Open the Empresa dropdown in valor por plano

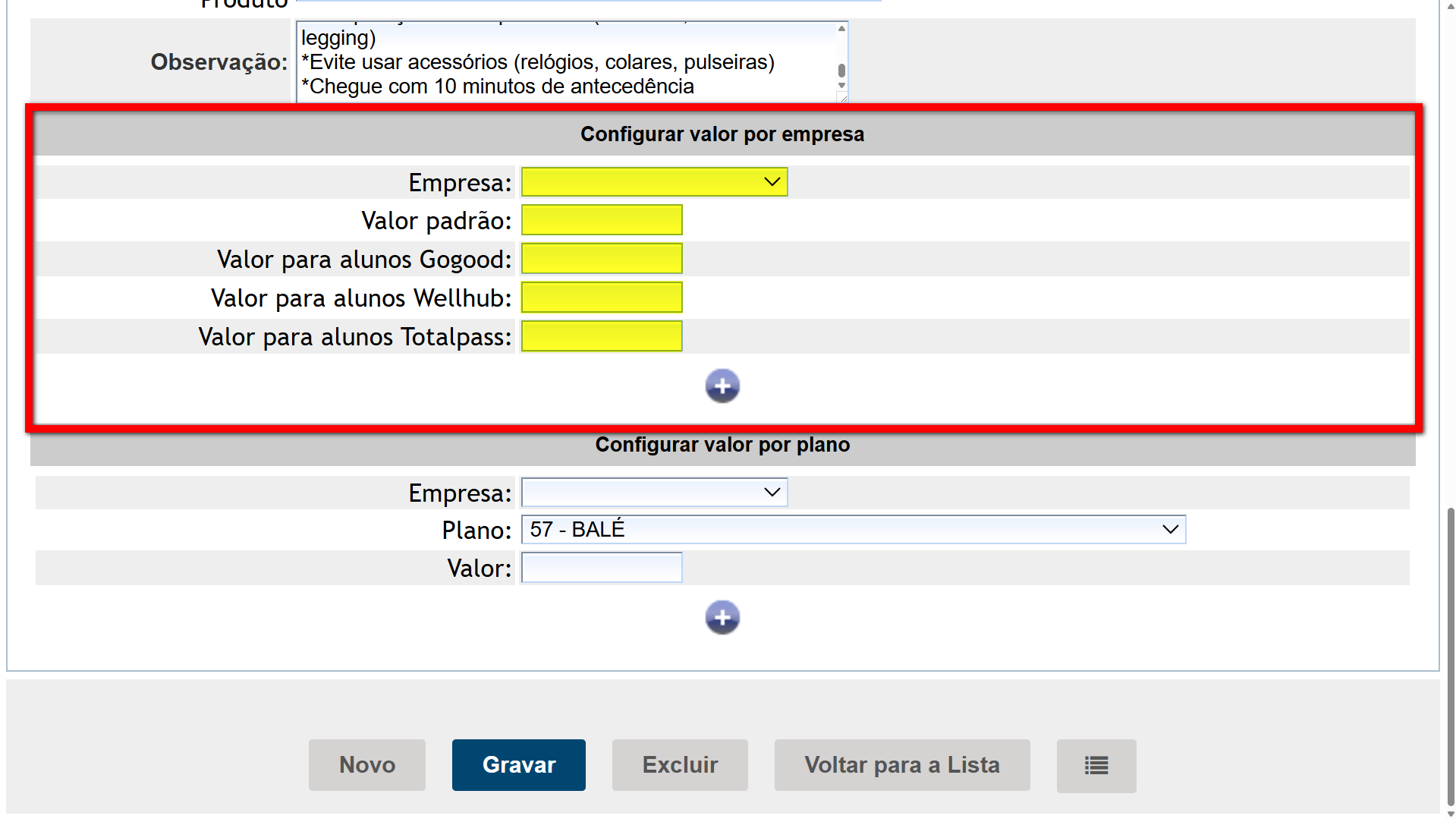coord(654,493)
